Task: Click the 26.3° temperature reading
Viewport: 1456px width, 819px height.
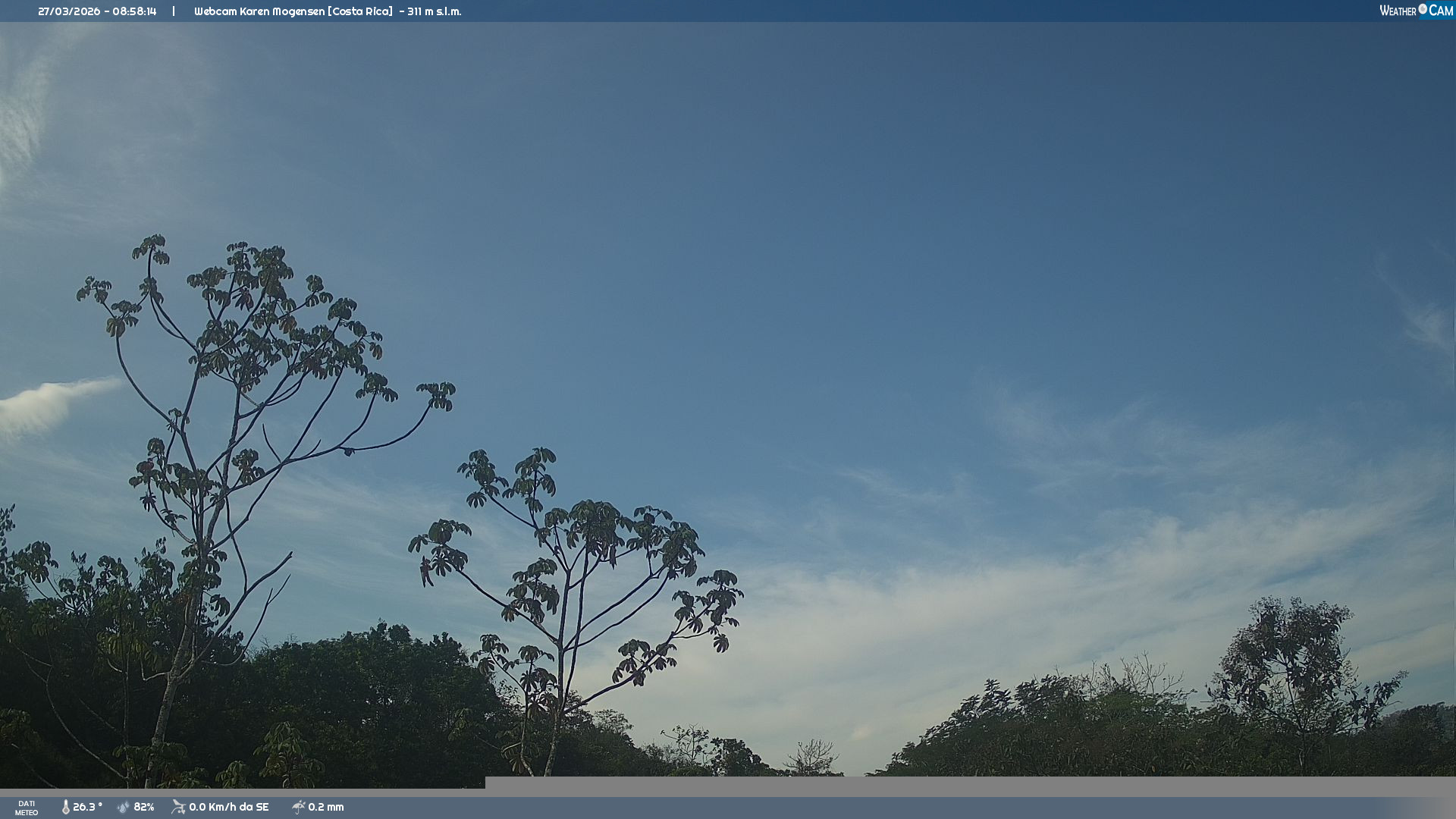Action: [87, 808]
